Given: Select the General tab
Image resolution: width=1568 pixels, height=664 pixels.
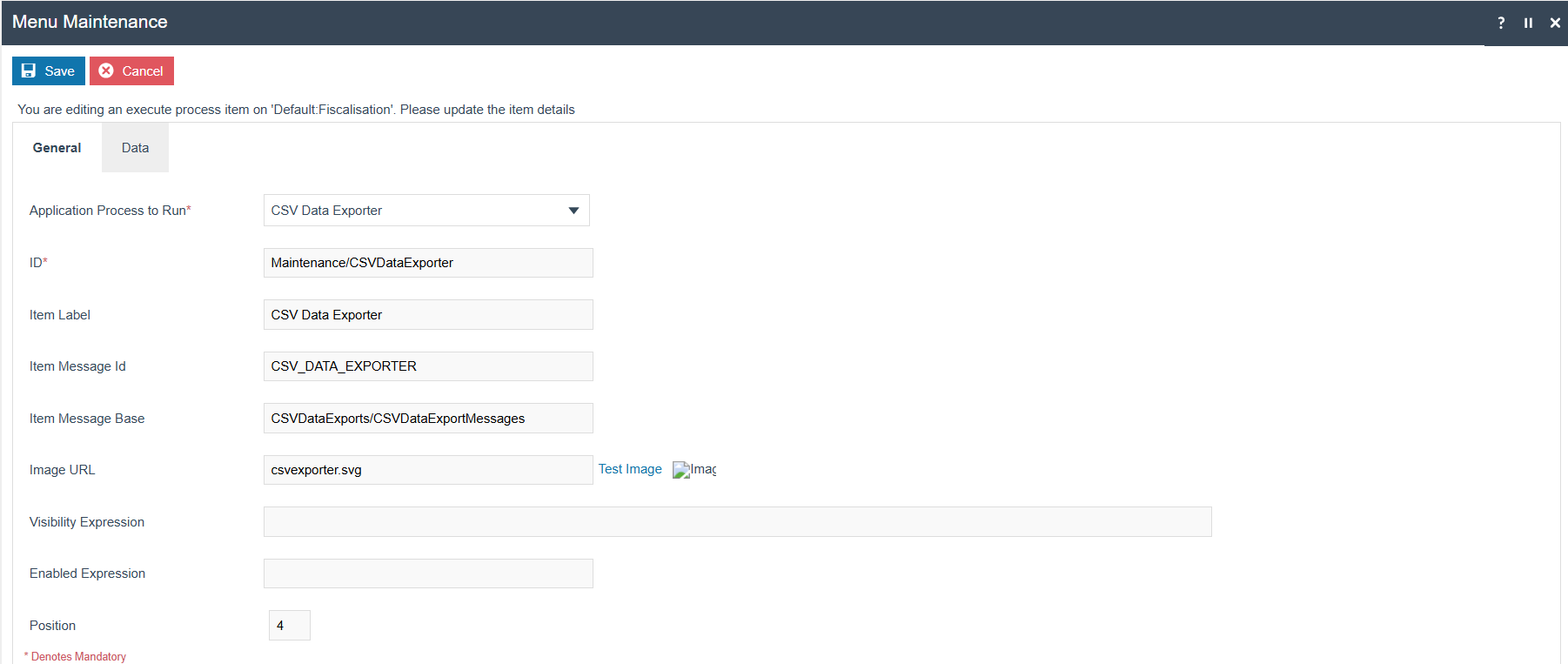Looking at the screenshot, I should click(57, 148).
